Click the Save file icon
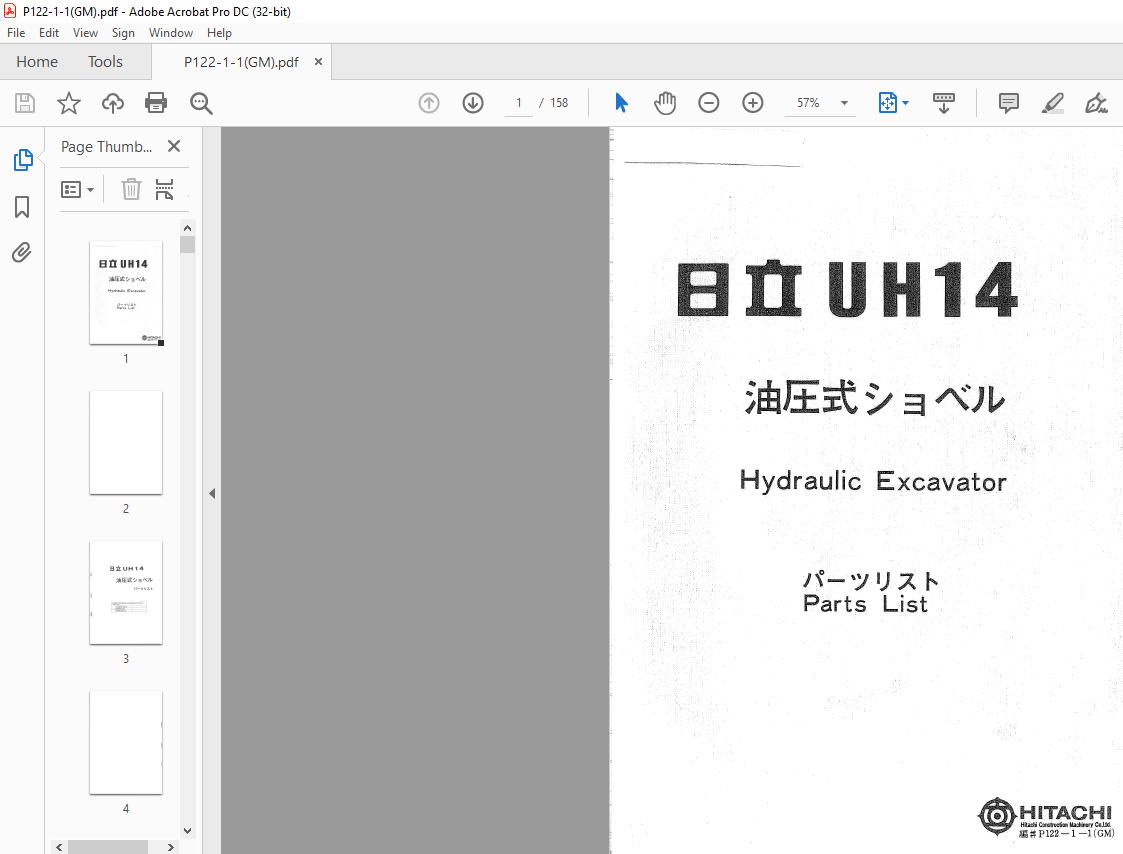 pos(25,103)
